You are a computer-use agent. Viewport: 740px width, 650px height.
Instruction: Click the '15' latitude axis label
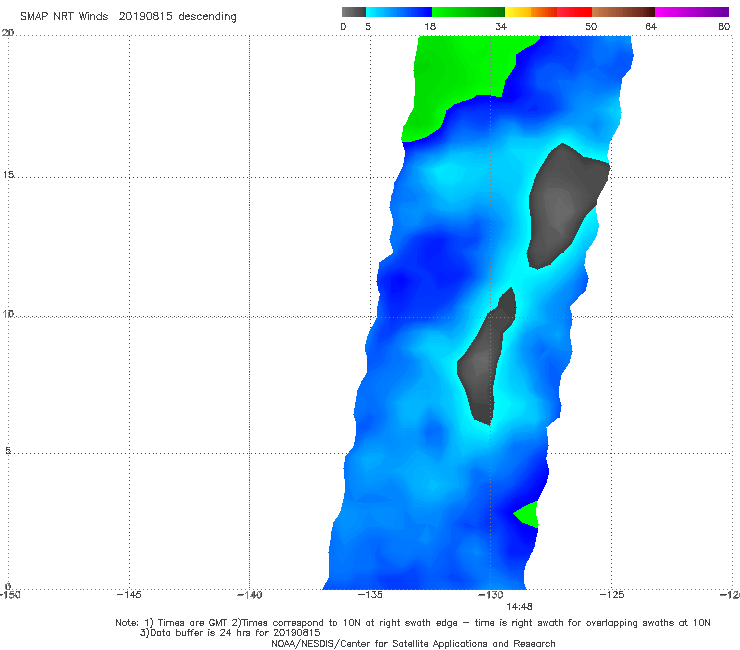coord(8,175)
